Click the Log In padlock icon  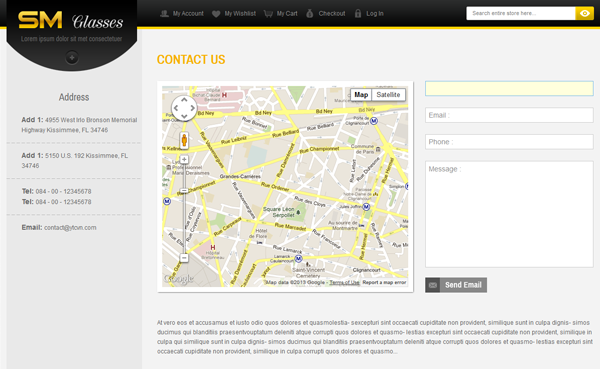(358, 14)
